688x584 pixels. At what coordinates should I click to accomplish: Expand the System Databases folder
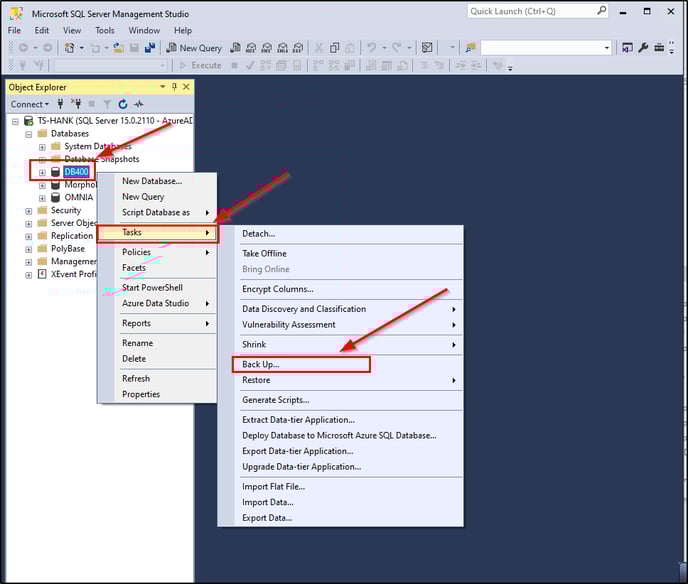pos(42,147)
